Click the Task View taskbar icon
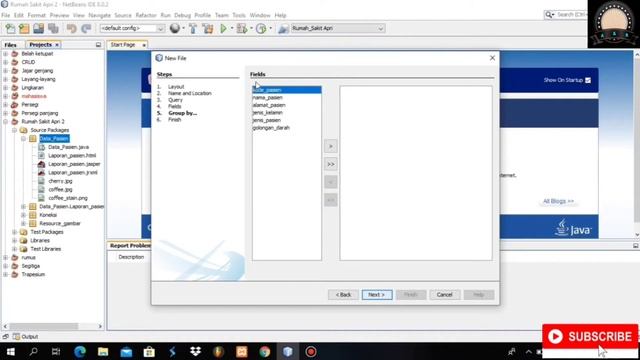640x360 pixels. click(x=56, y=351)
